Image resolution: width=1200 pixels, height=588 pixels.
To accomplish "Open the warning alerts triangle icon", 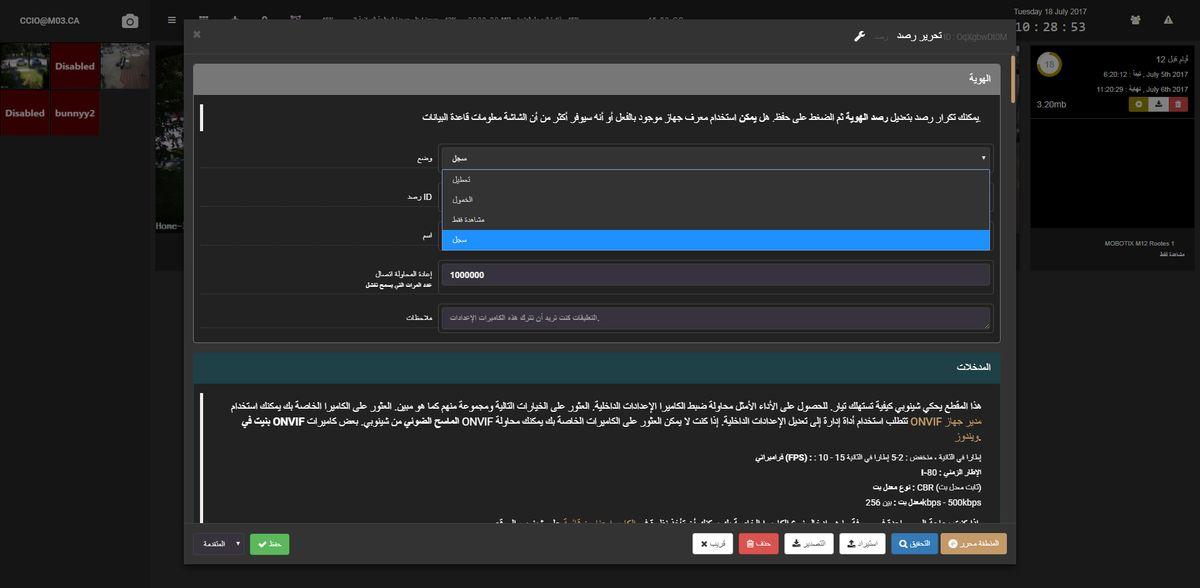I will point(1168,20).
